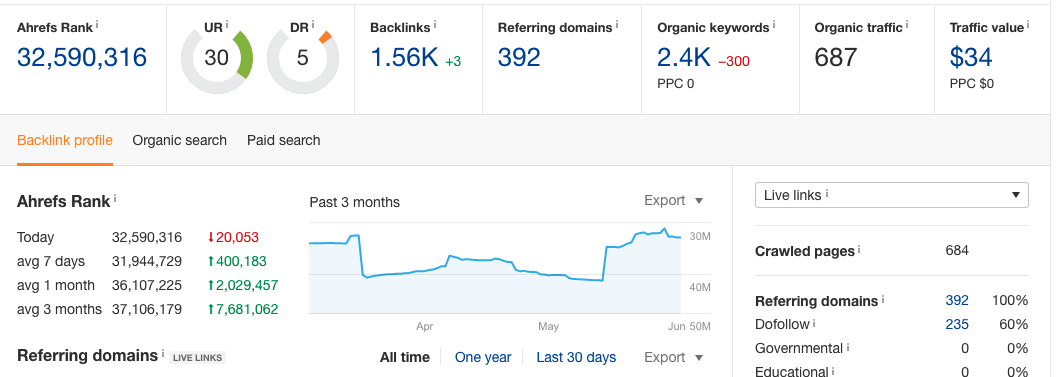Expand Export menu for Referring domains

pos(673,357)
